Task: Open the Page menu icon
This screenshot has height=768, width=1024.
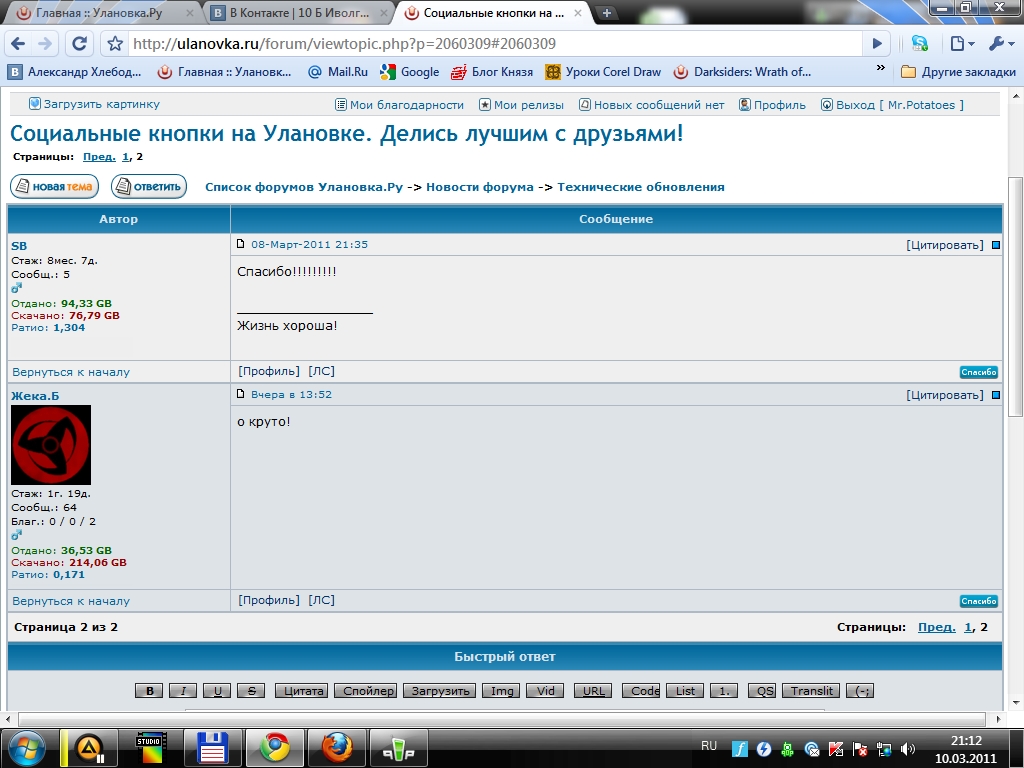Action: pyautogui.click(x=962, y=44)
